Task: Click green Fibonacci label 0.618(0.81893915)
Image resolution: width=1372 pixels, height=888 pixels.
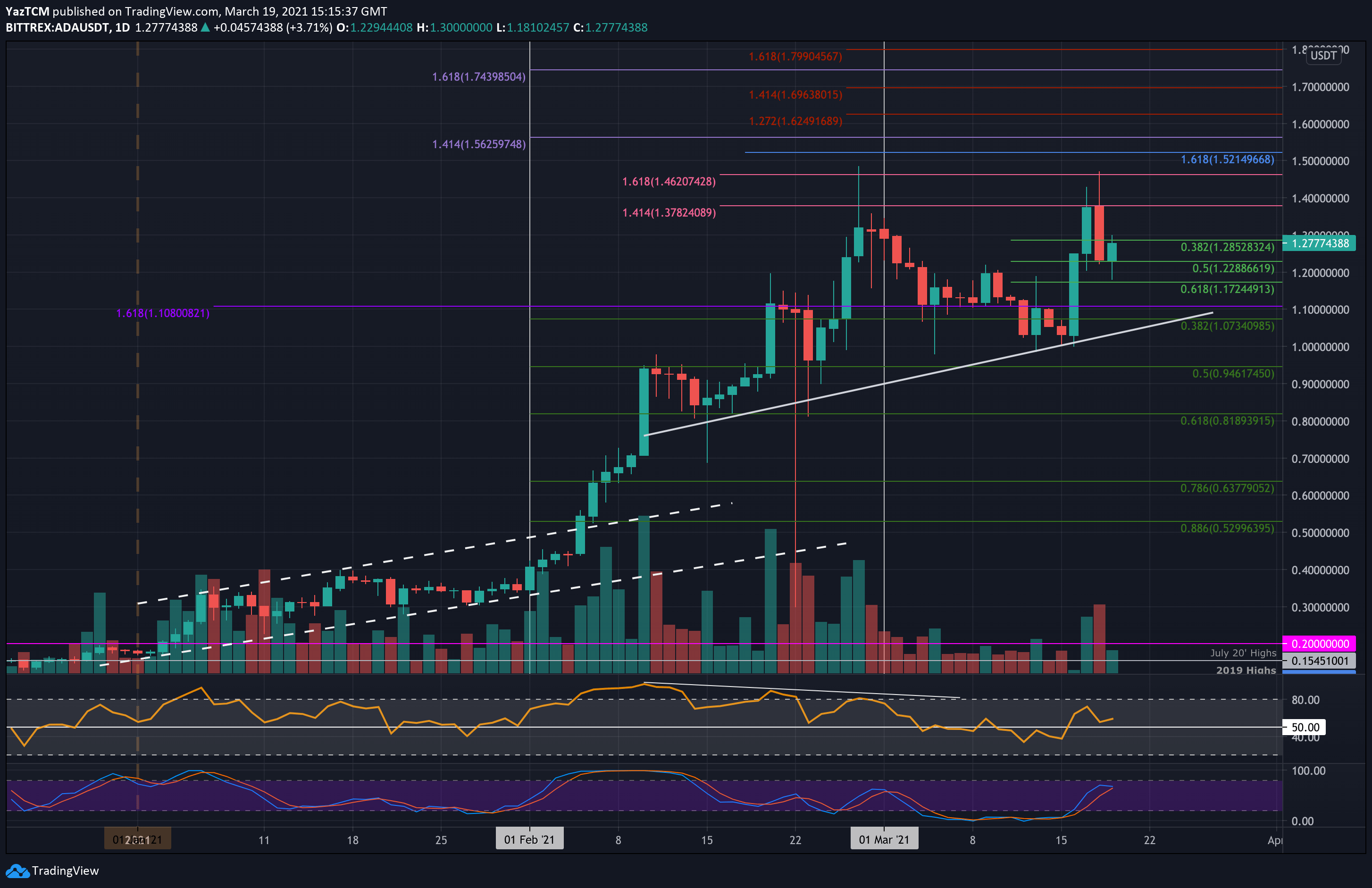Action: pyautogui.click(x=1227, y=421)
